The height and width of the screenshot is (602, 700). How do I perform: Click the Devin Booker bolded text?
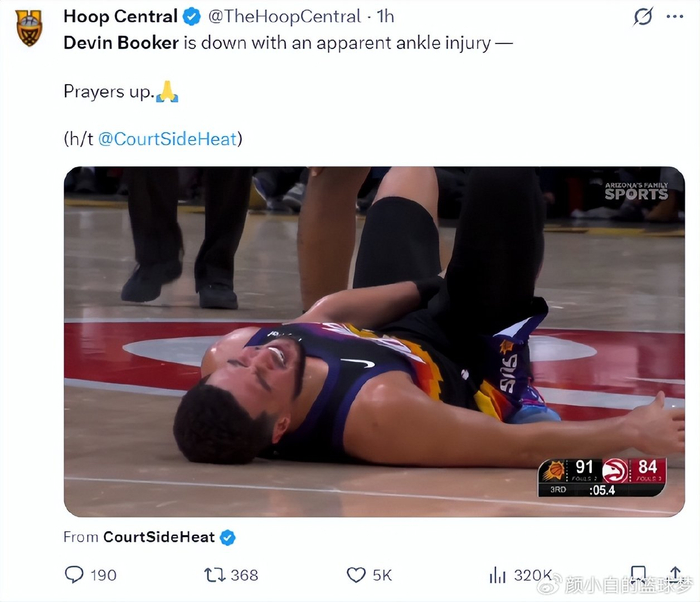click(x=122, y=43)
